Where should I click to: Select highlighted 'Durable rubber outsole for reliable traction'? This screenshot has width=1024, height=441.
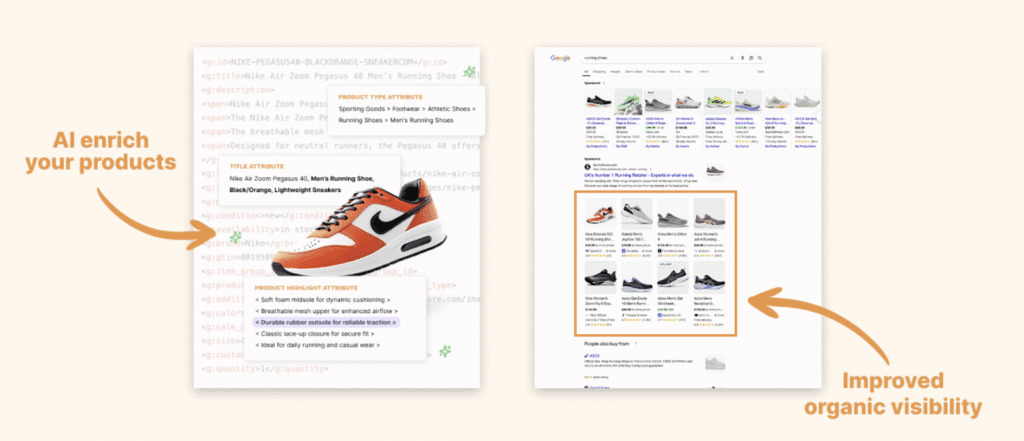click(x=326, y=322)
